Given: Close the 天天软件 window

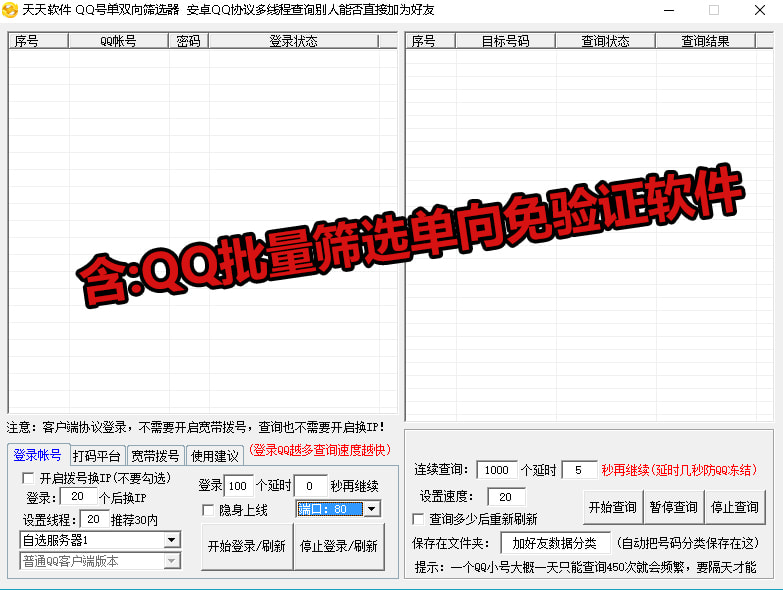Looking at the screenshot, I should coord(760,10).
